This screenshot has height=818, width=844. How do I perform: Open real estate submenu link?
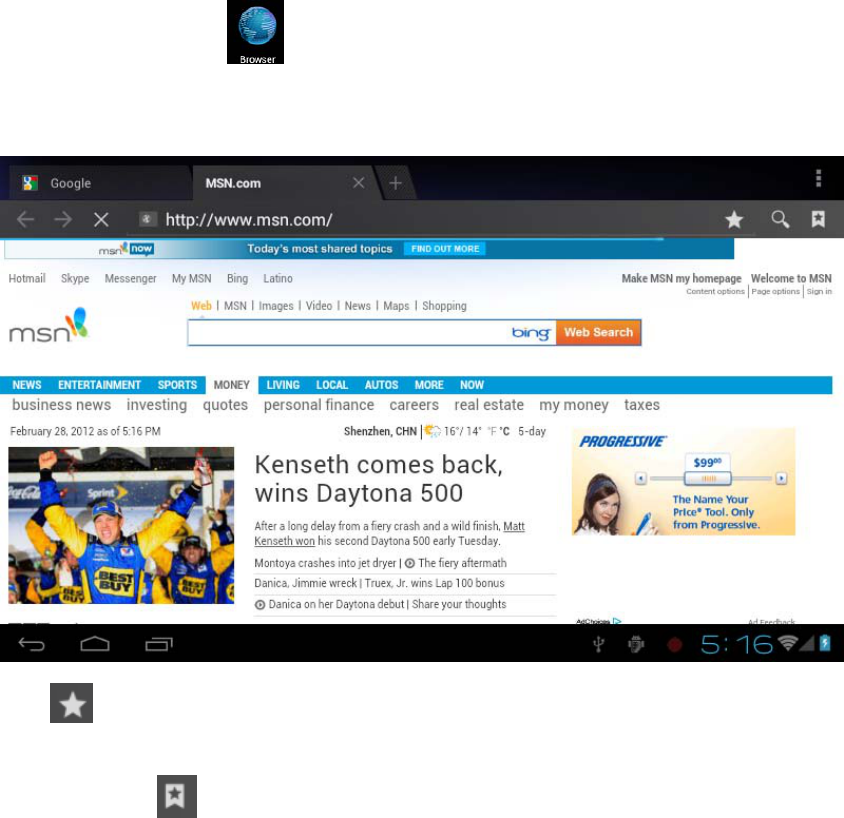click(489, 405)
